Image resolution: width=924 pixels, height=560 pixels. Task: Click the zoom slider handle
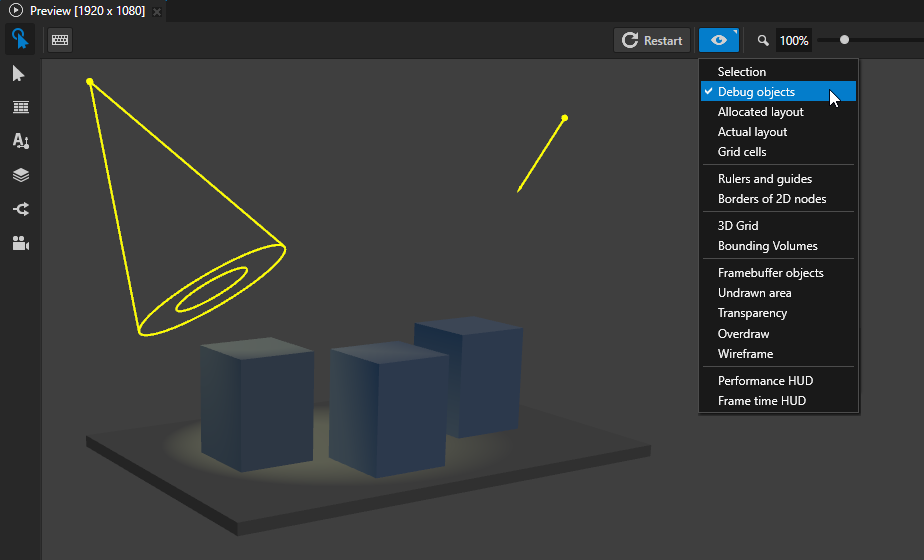click(x=845, y=40)
